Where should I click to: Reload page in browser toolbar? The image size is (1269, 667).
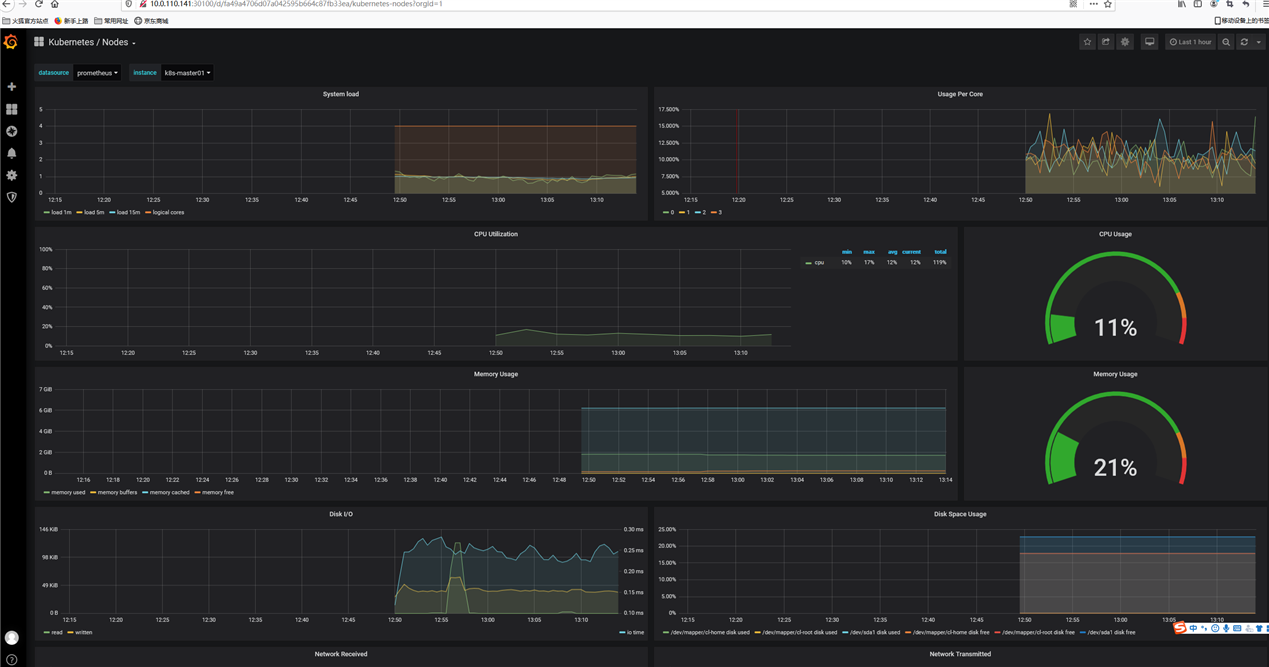click(39, 4)
